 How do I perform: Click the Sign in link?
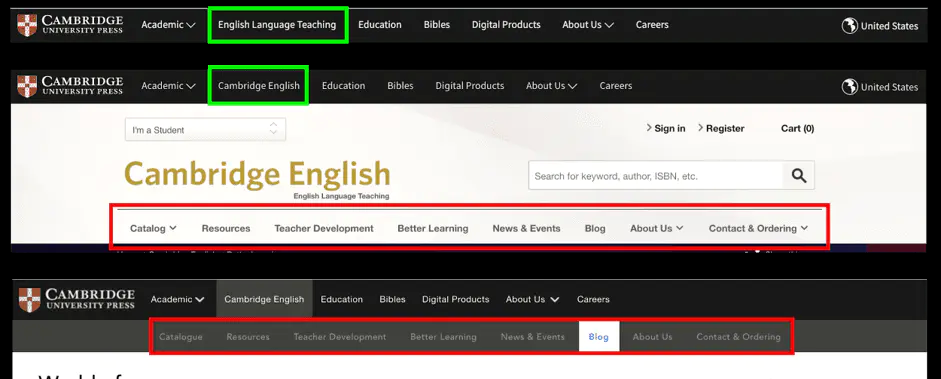tap(666, 128)
